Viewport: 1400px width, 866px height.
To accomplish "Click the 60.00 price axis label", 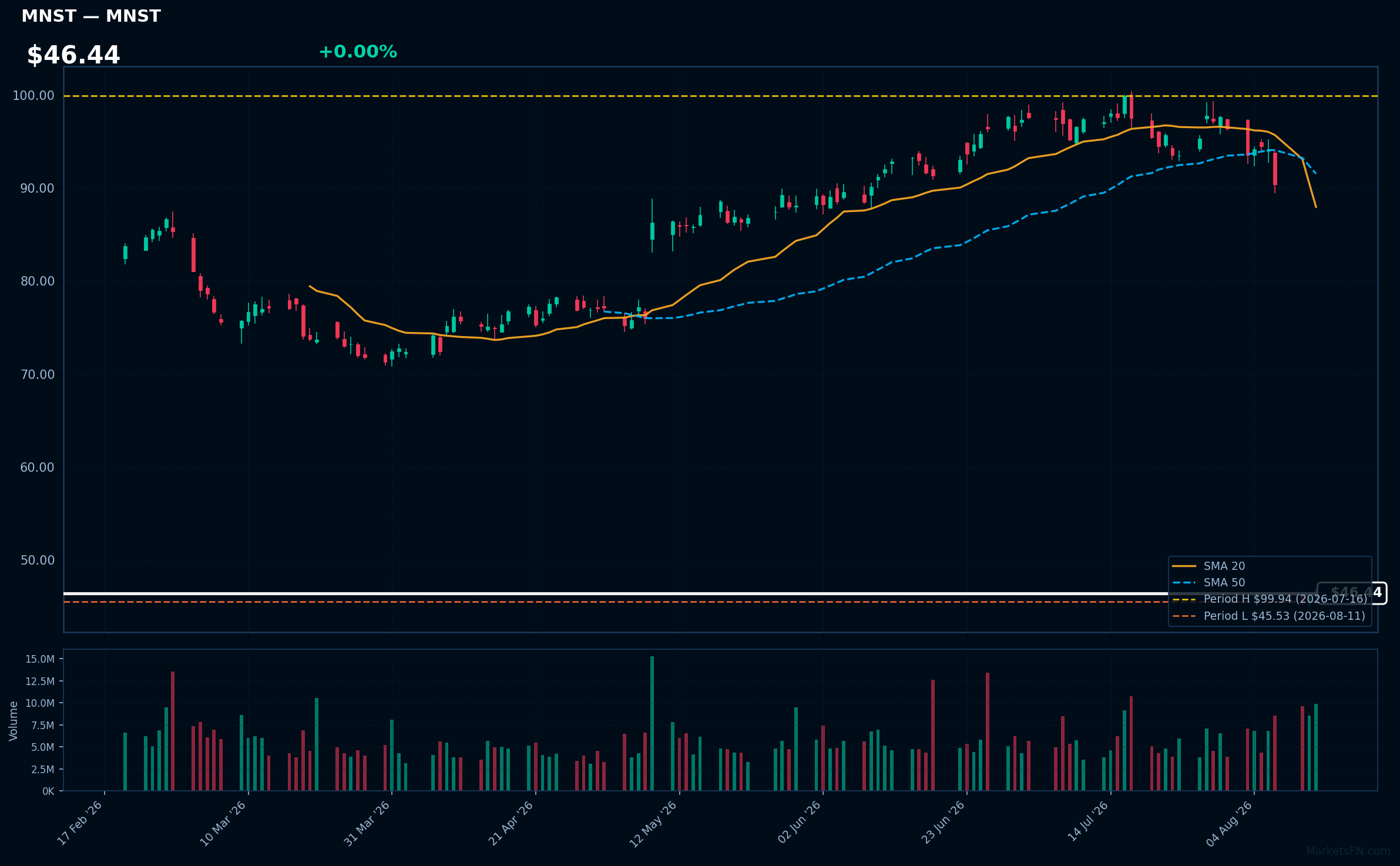I will point(37,468).
